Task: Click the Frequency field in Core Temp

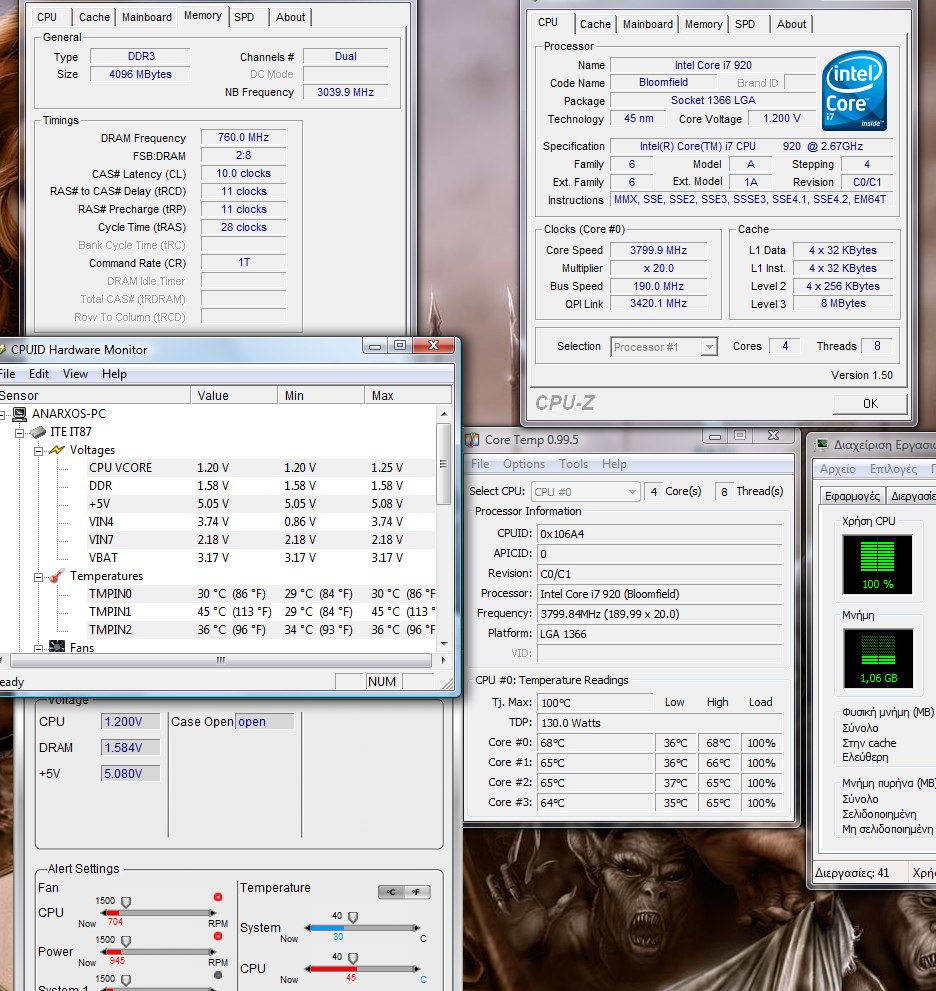Action: pos(660,614)
